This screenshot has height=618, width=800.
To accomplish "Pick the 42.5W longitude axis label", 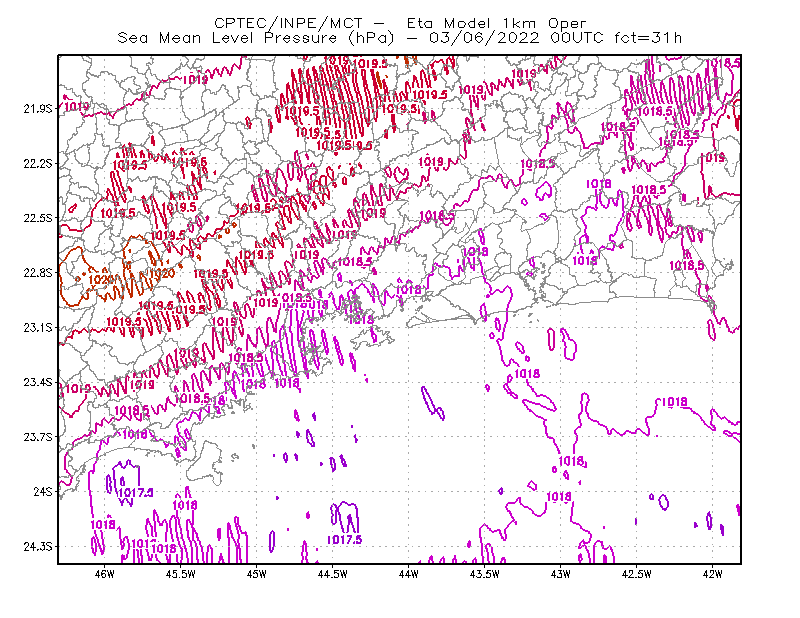I will click(x=637, y=574).
